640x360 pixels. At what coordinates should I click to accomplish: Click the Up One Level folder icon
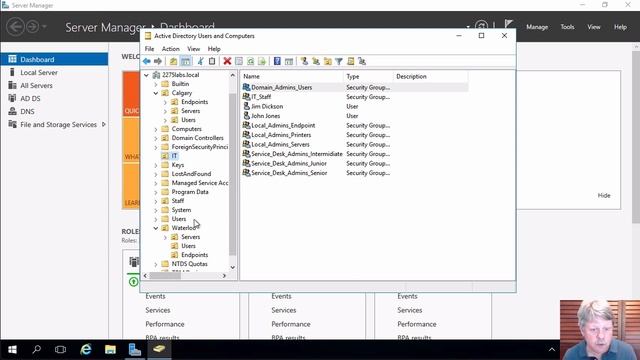pos(173,61)
